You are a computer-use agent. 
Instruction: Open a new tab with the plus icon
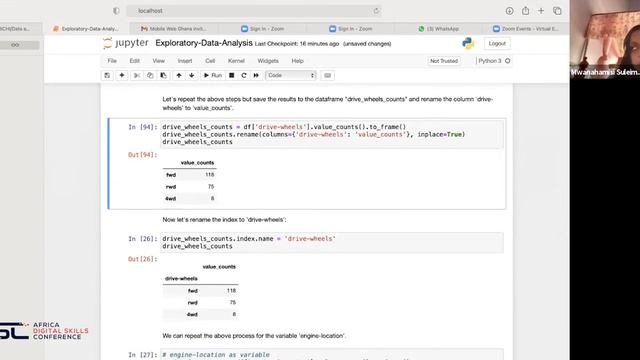point(541,11)
